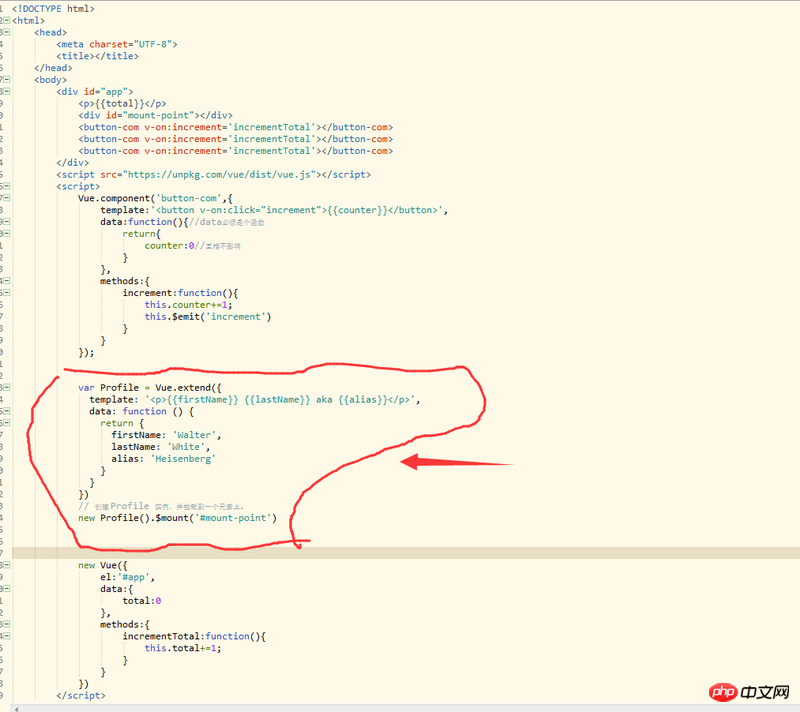
Task: Click the firstName: 'Walter', line
Action: [x=166, y=435]
